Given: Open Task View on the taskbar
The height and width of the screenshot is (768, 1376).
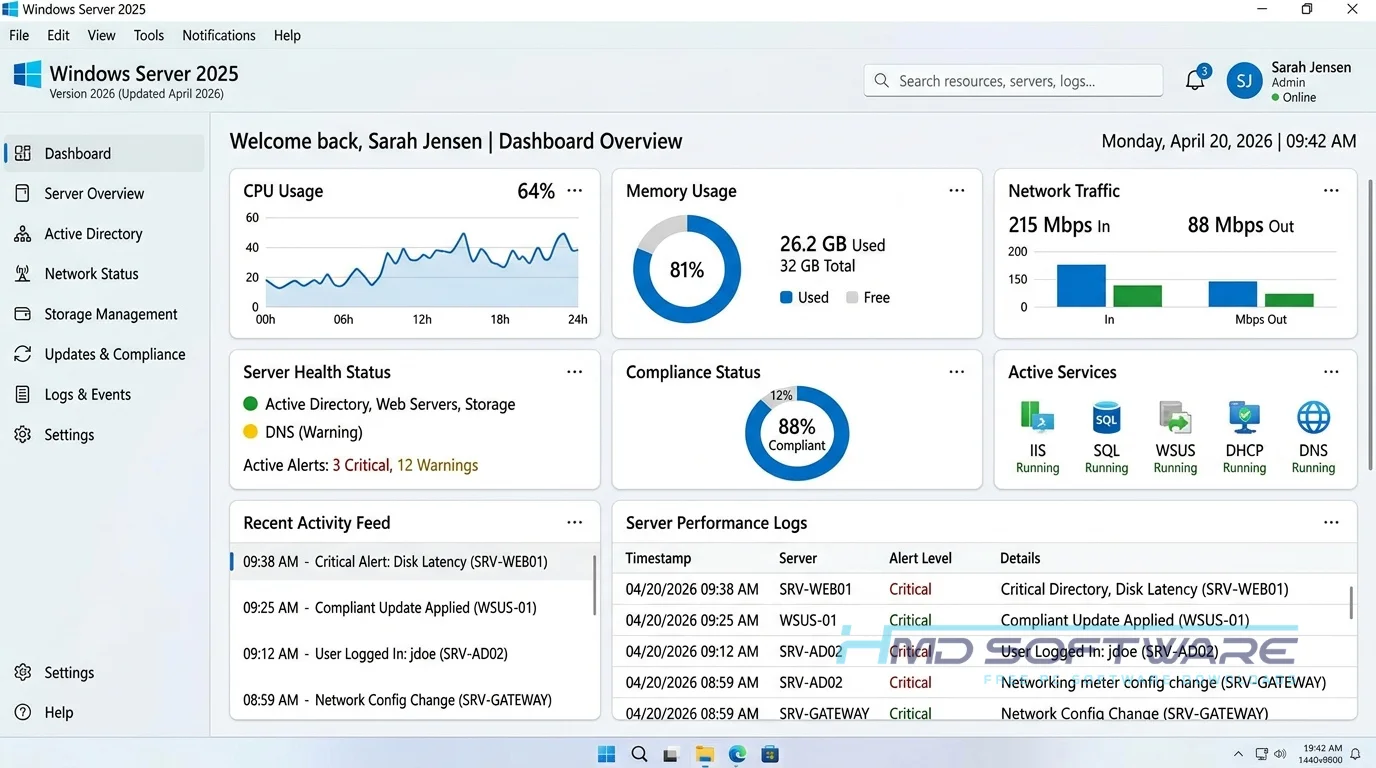Looking at the screenshot, I should [671, 754].
